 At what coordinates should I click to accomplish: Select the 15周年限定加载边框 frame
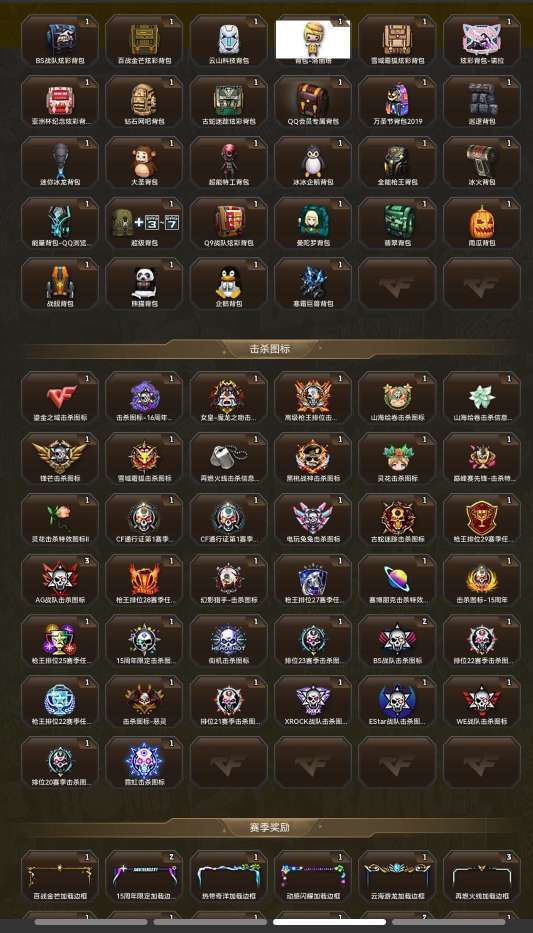coord(144,876)
